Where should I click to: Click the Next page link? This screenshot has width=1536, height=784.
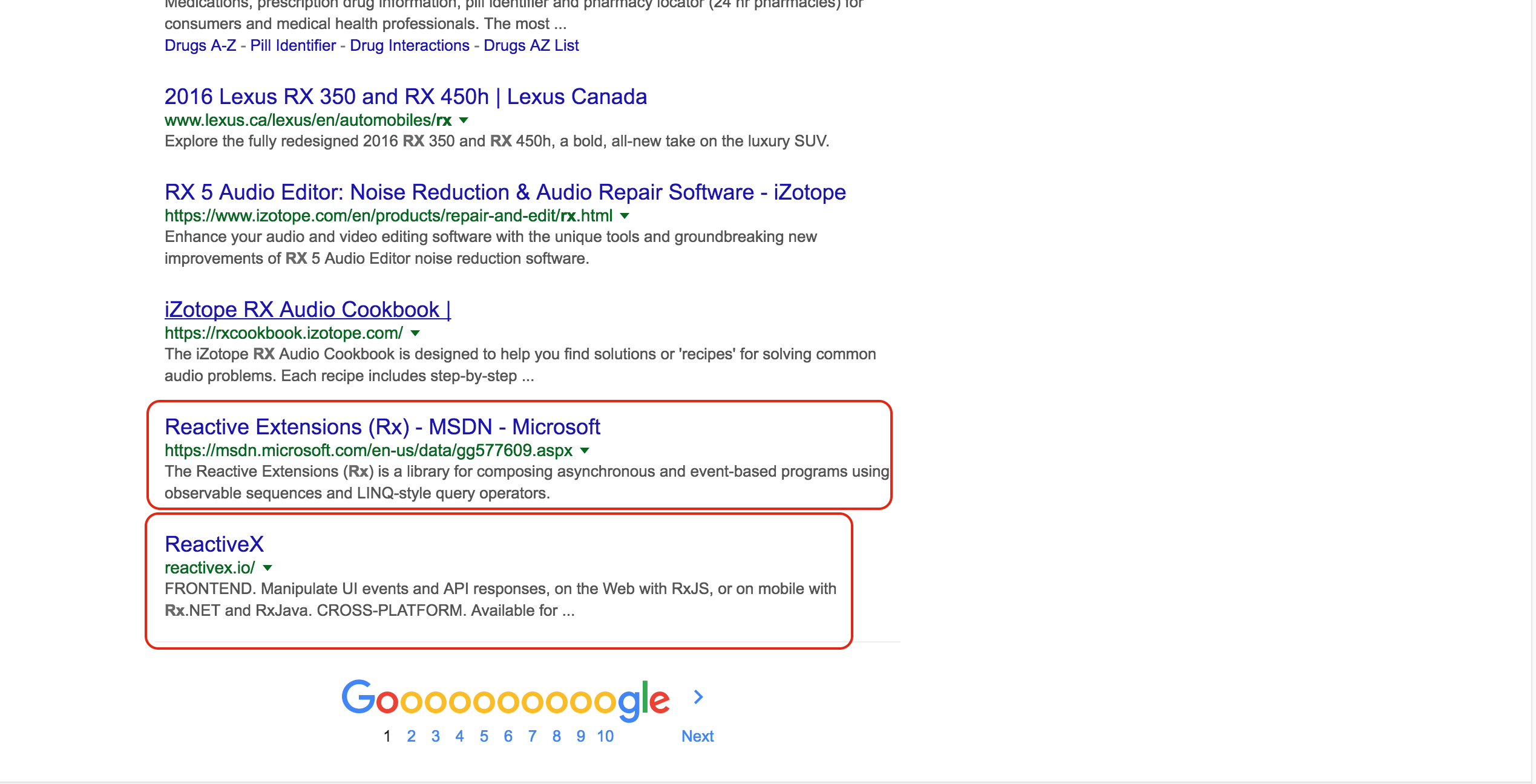[x=698, y=736]
